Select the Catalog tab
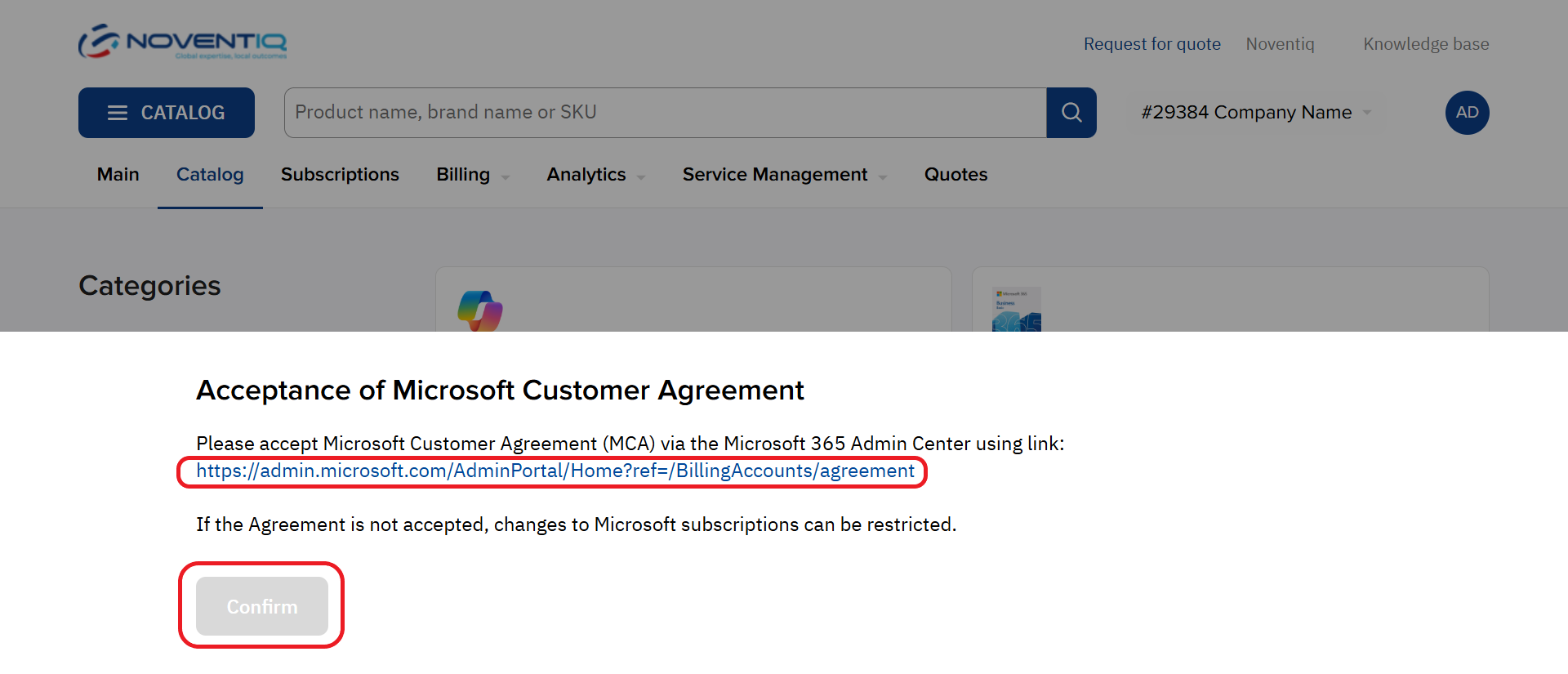 210,175
